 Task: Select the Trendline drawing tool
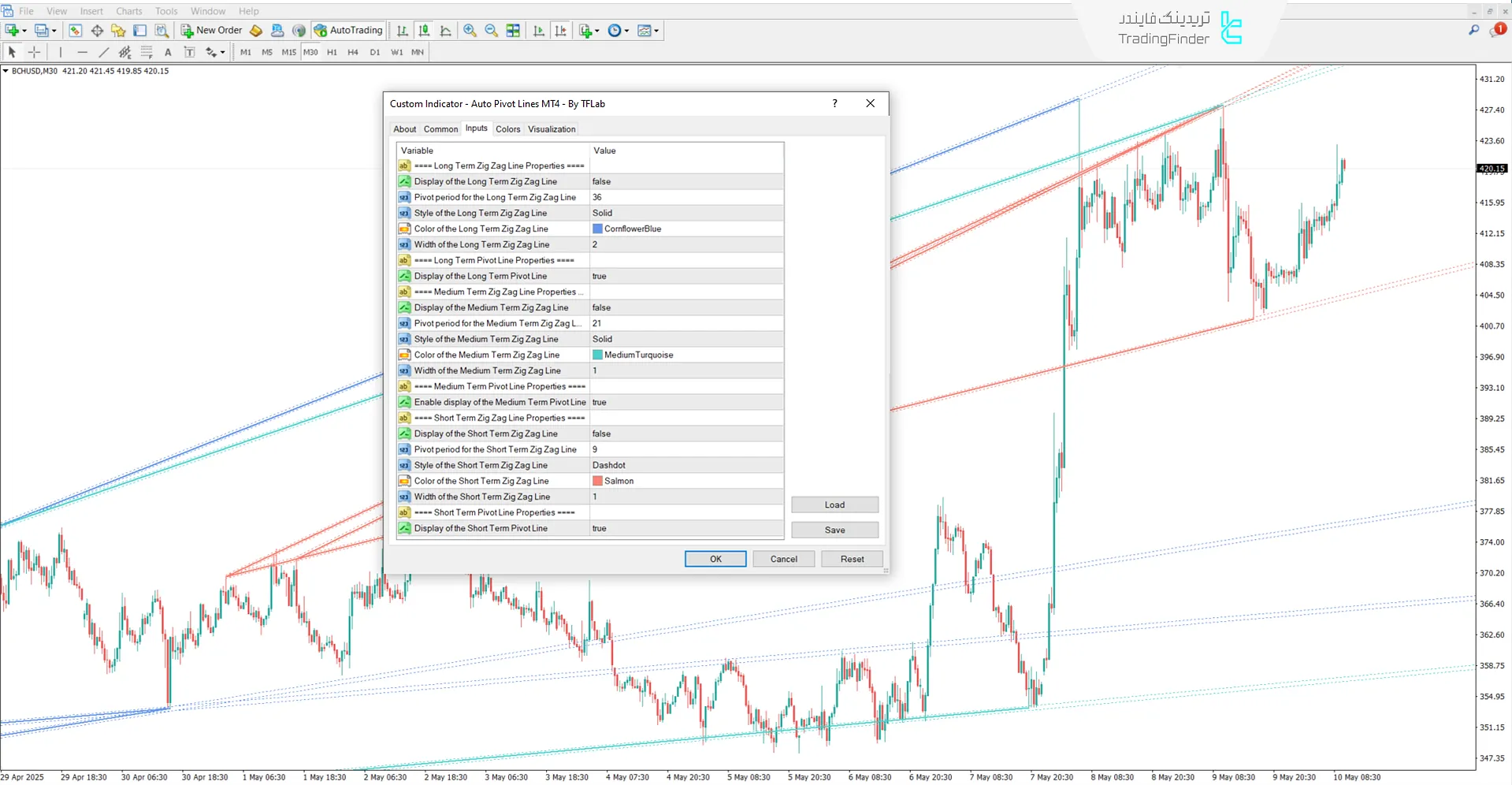click(103, 52)
